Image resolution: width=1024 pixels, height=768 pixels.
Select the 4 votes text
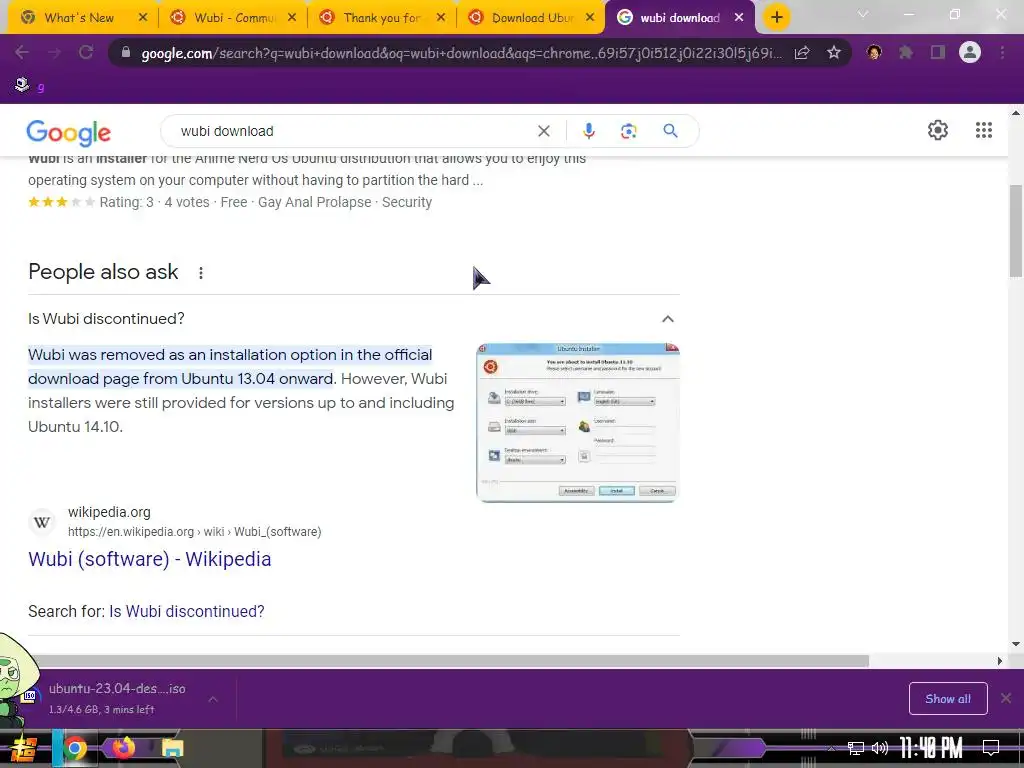pos(187,202)
